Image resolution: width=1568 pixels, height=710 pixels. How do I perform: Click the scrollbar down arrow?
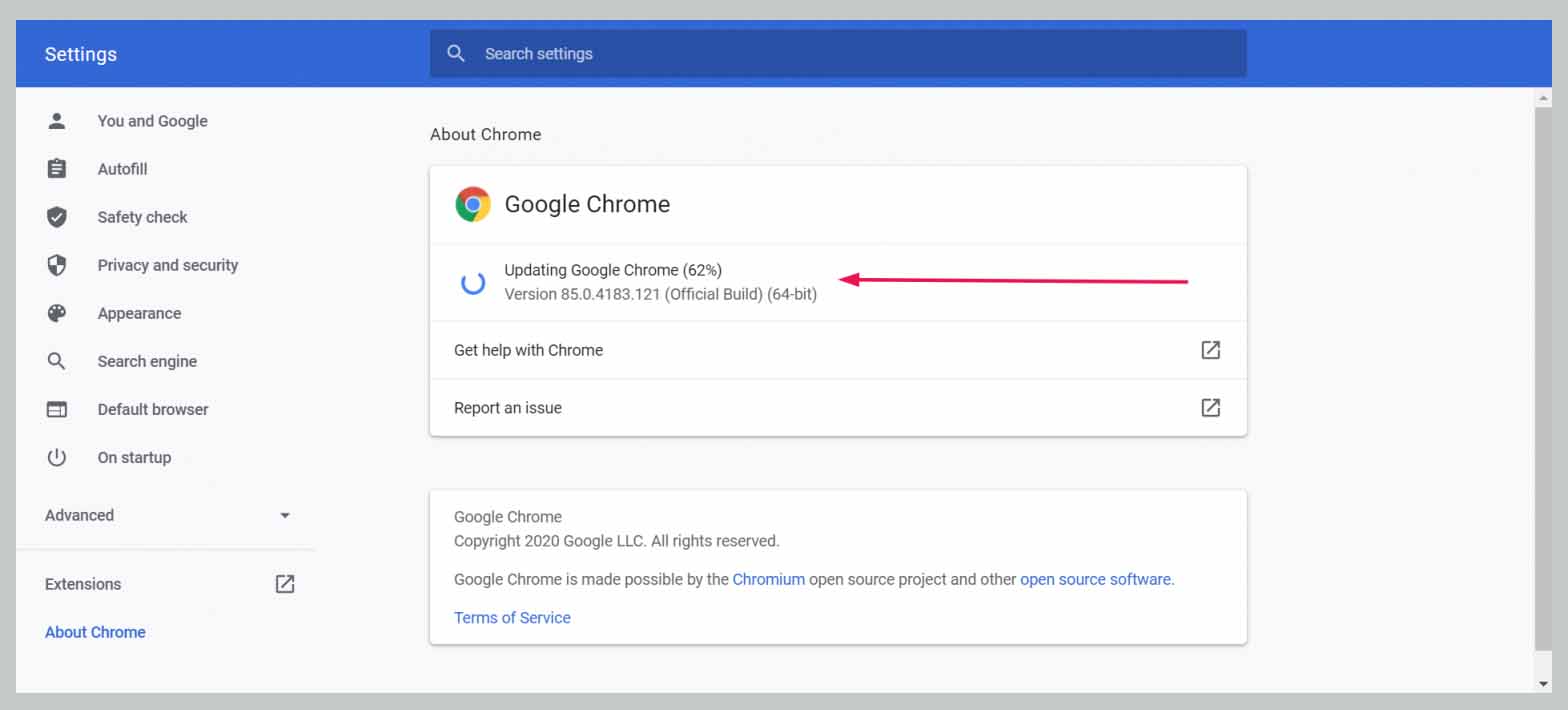pyautogui.click(x=1544, y=684)
